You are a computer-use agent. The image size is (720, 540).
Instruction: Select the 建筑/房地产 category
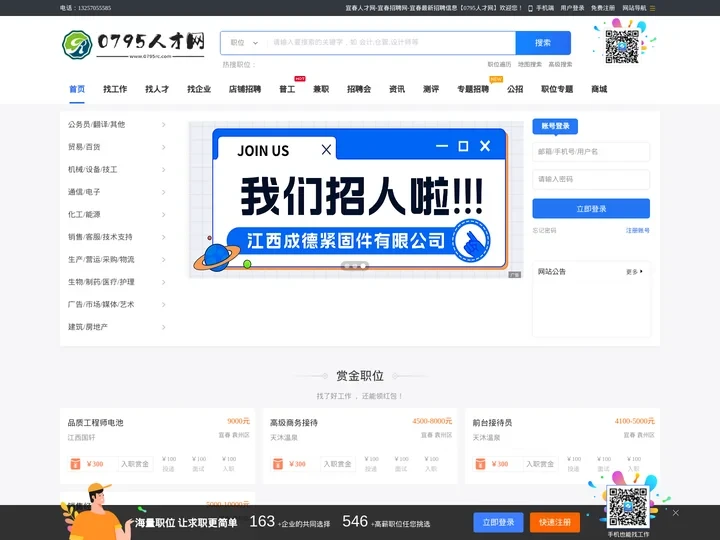tap(88, 327)
